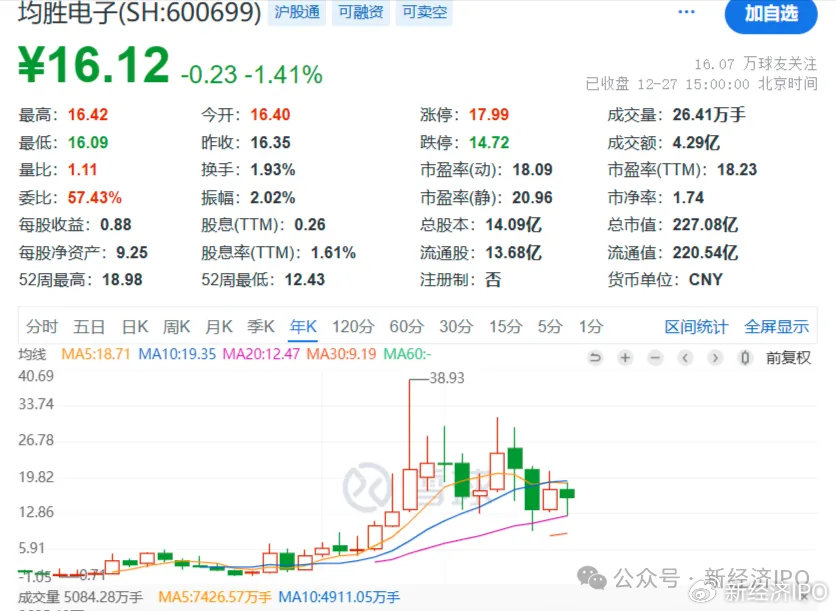Screen dimensions: 836x611
Task: Click the 成交量 value 26.41万手
Action: [x=709, y=115]
